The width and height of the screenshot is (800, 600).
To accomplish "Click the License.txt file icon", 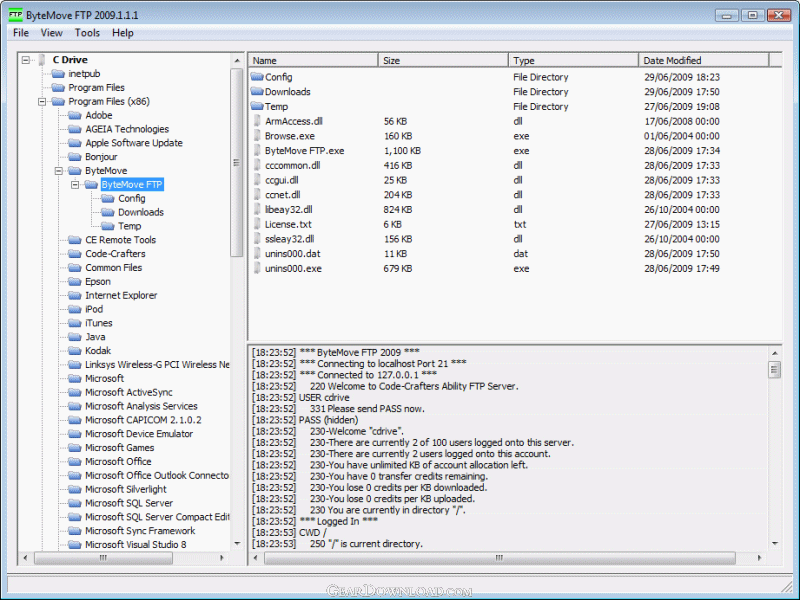I will coord(257,224).
